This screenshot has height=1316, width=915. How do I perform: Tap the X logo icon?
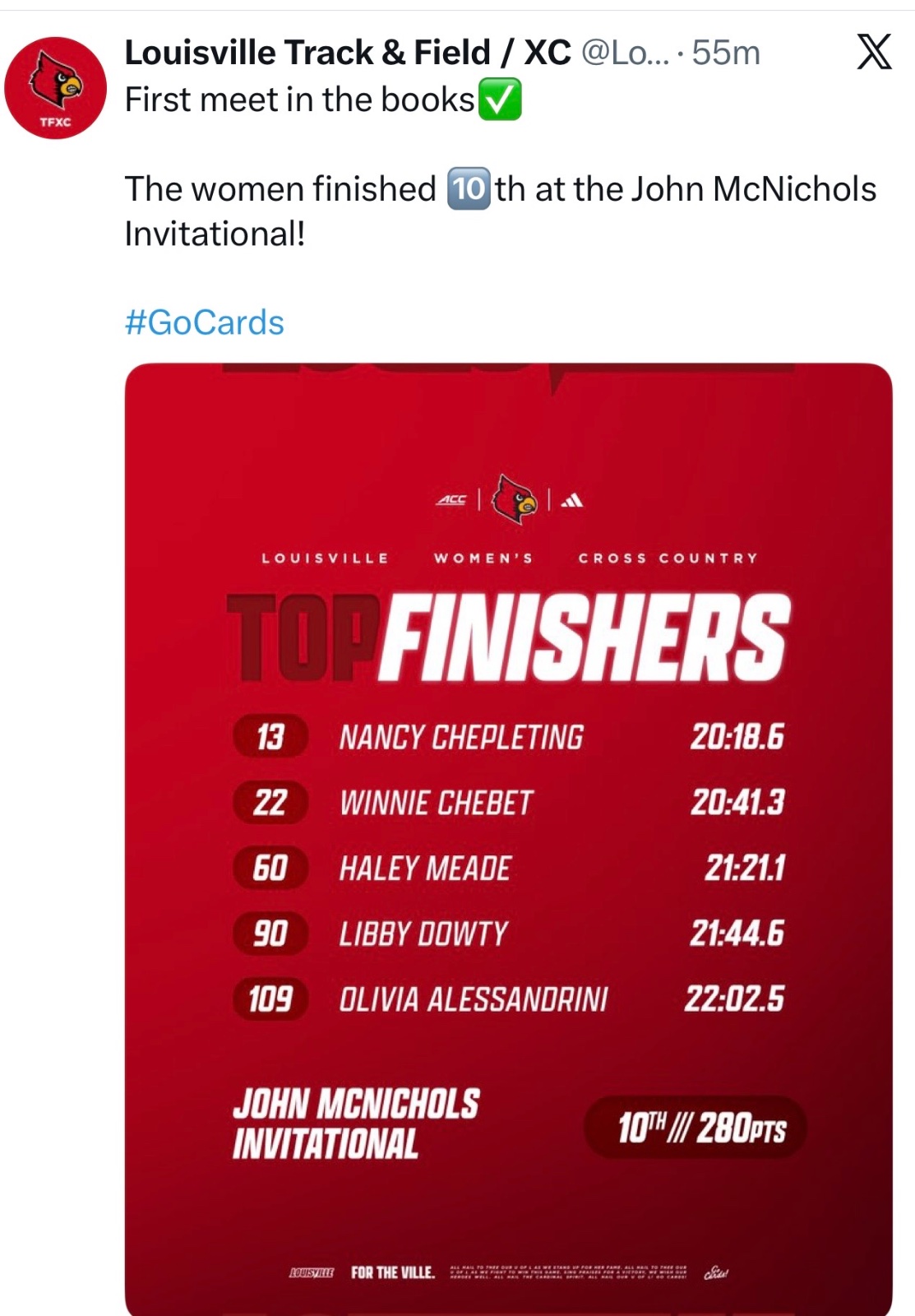(874, 52)
